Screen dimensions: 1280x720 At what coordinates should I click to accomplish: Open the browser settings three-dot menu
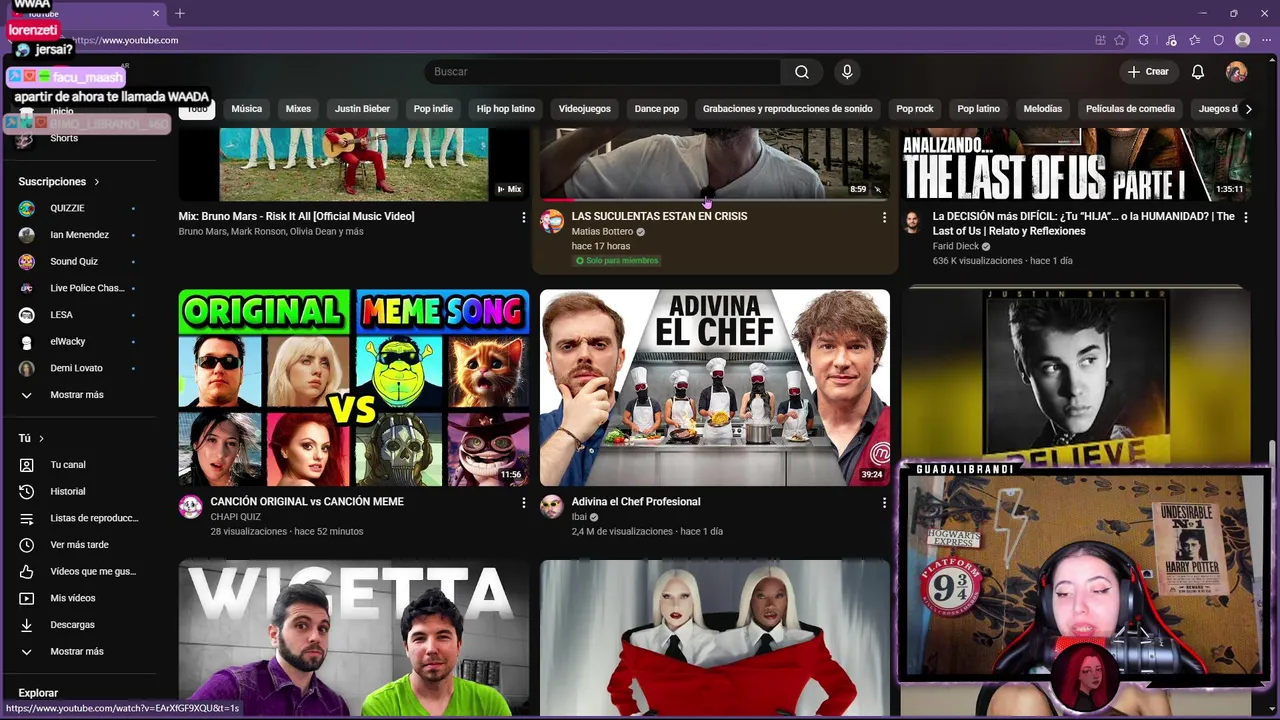point(1267,40)
